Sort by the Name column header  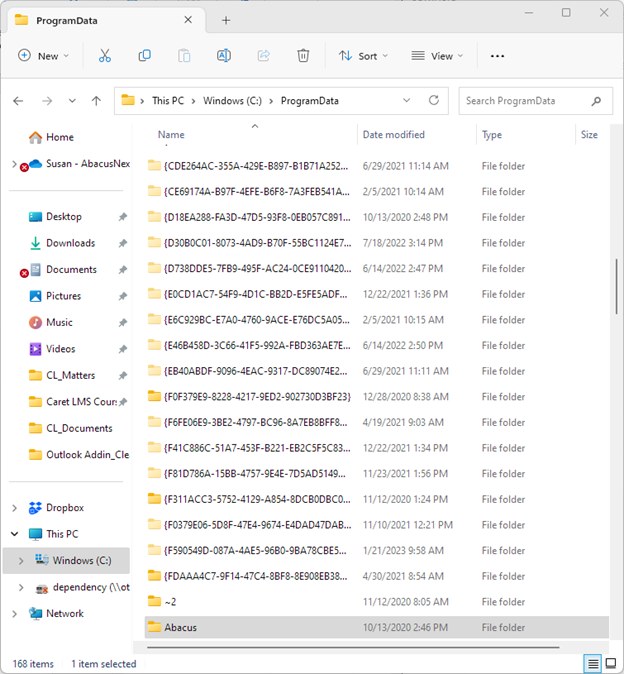(171, 135)
